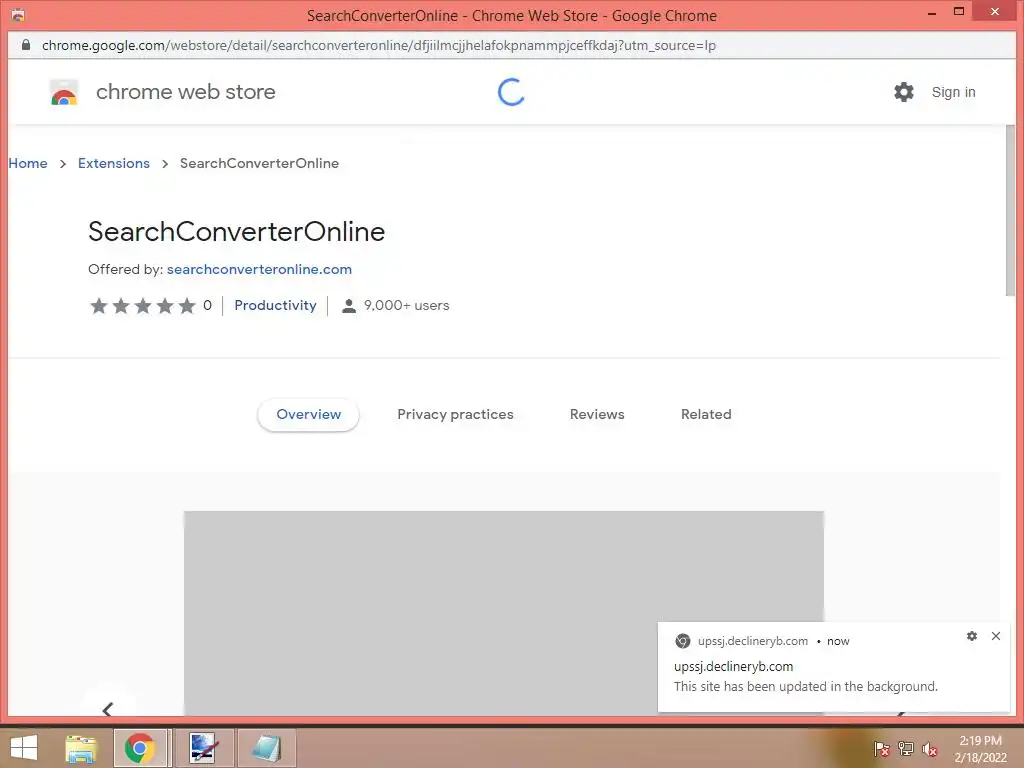The width and height of the screenshot is (1024, 768).
Task: Open the Windows Start button
Action: pos(24,748)
